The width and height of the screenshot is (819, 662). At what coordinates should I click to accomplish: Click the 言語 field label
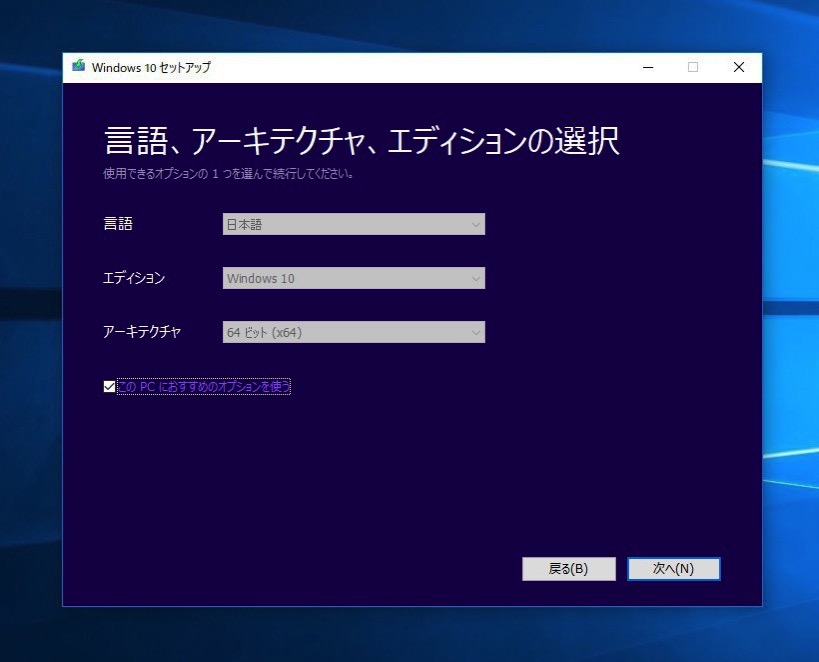118,225
